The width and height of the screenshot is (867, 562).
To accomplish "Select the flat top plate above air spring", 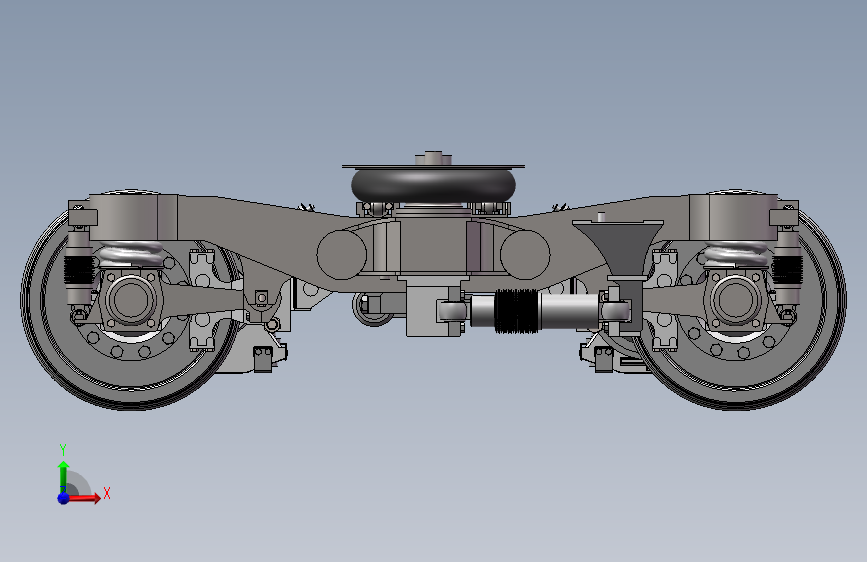I will (434, 166).
